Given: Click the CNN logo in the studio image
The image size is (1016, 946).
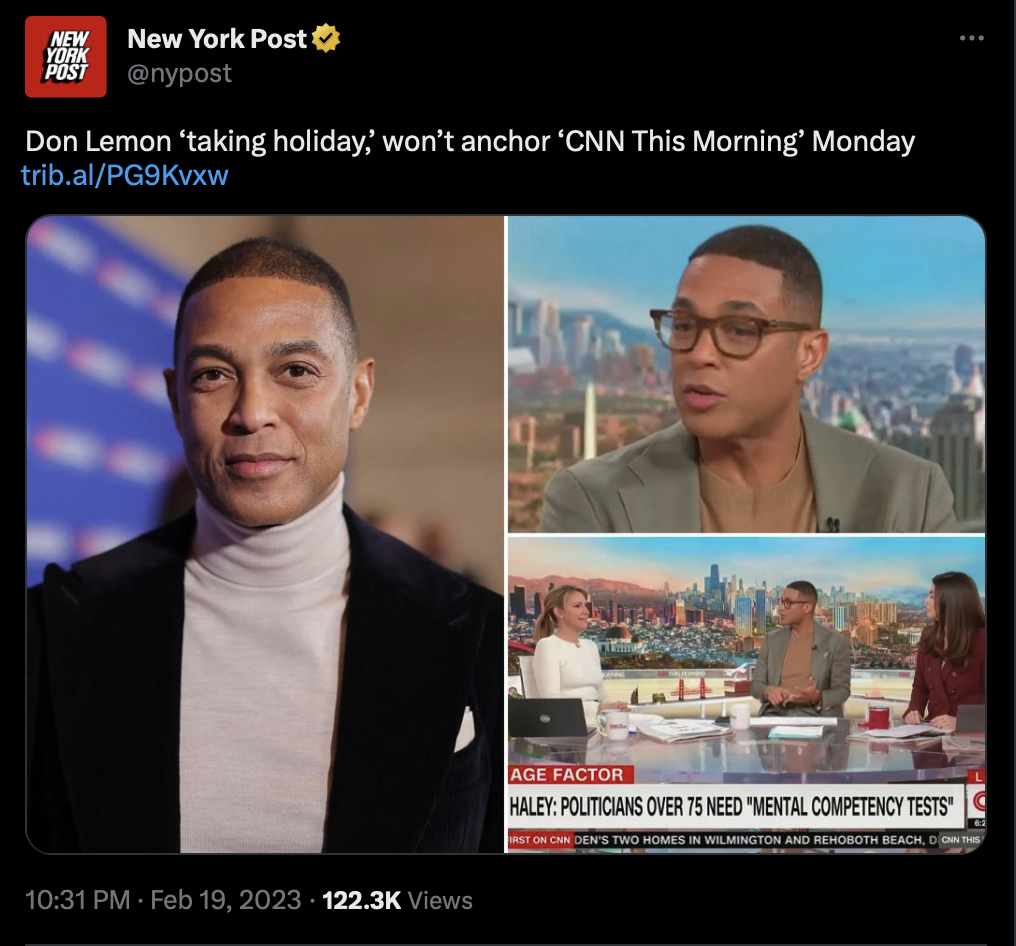Looking at the screenshot, I should [976, 802].
